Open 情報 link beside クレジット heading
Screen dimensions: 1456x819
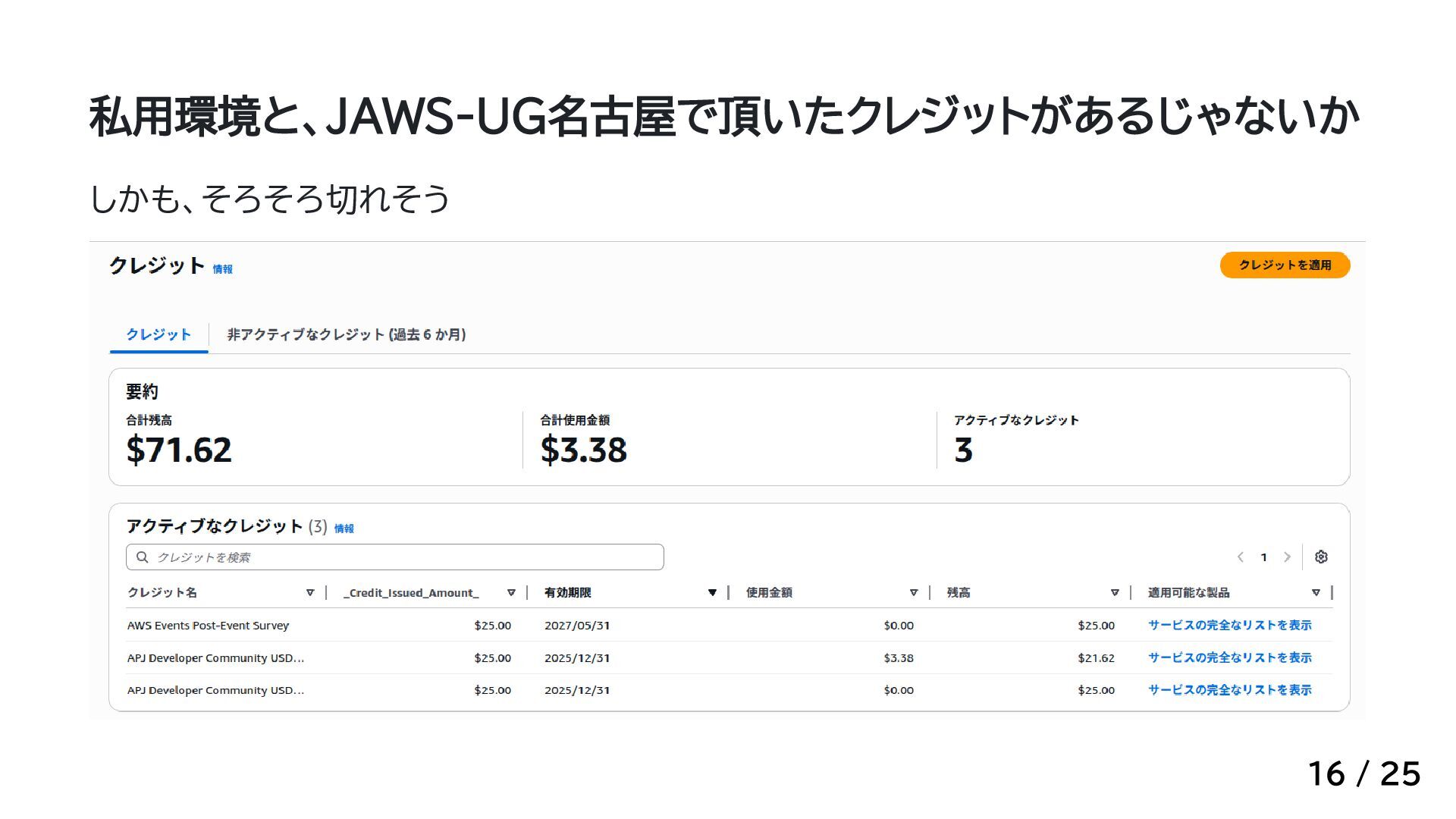click(x=222, y=269)
